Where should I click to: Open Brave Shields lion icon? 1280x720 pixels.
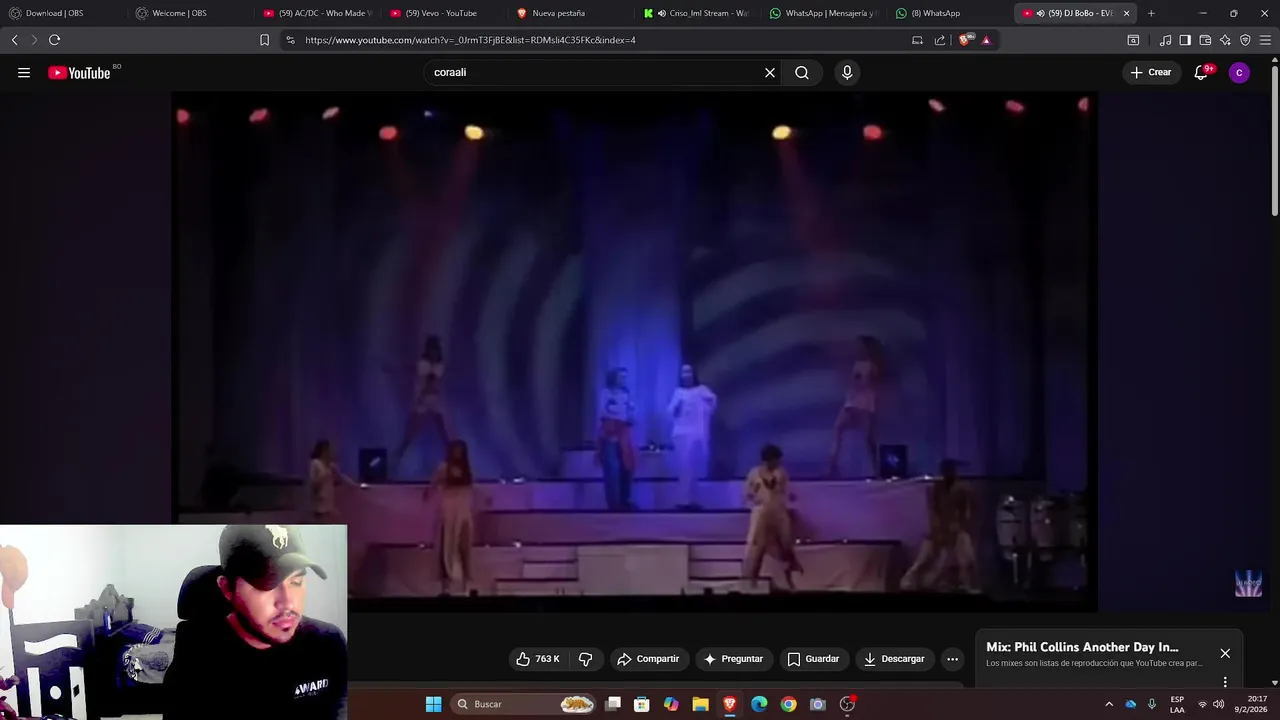[x=964, y=40]
